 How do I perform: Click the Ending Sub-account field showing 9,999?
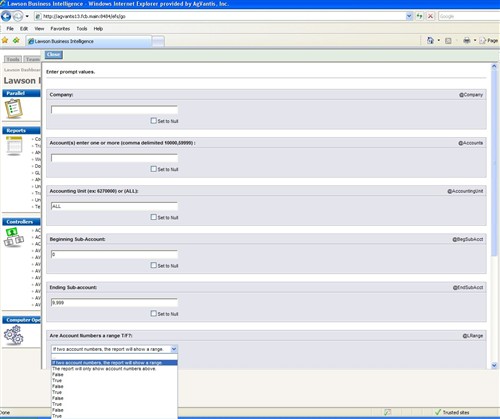[x=114, y=303]
